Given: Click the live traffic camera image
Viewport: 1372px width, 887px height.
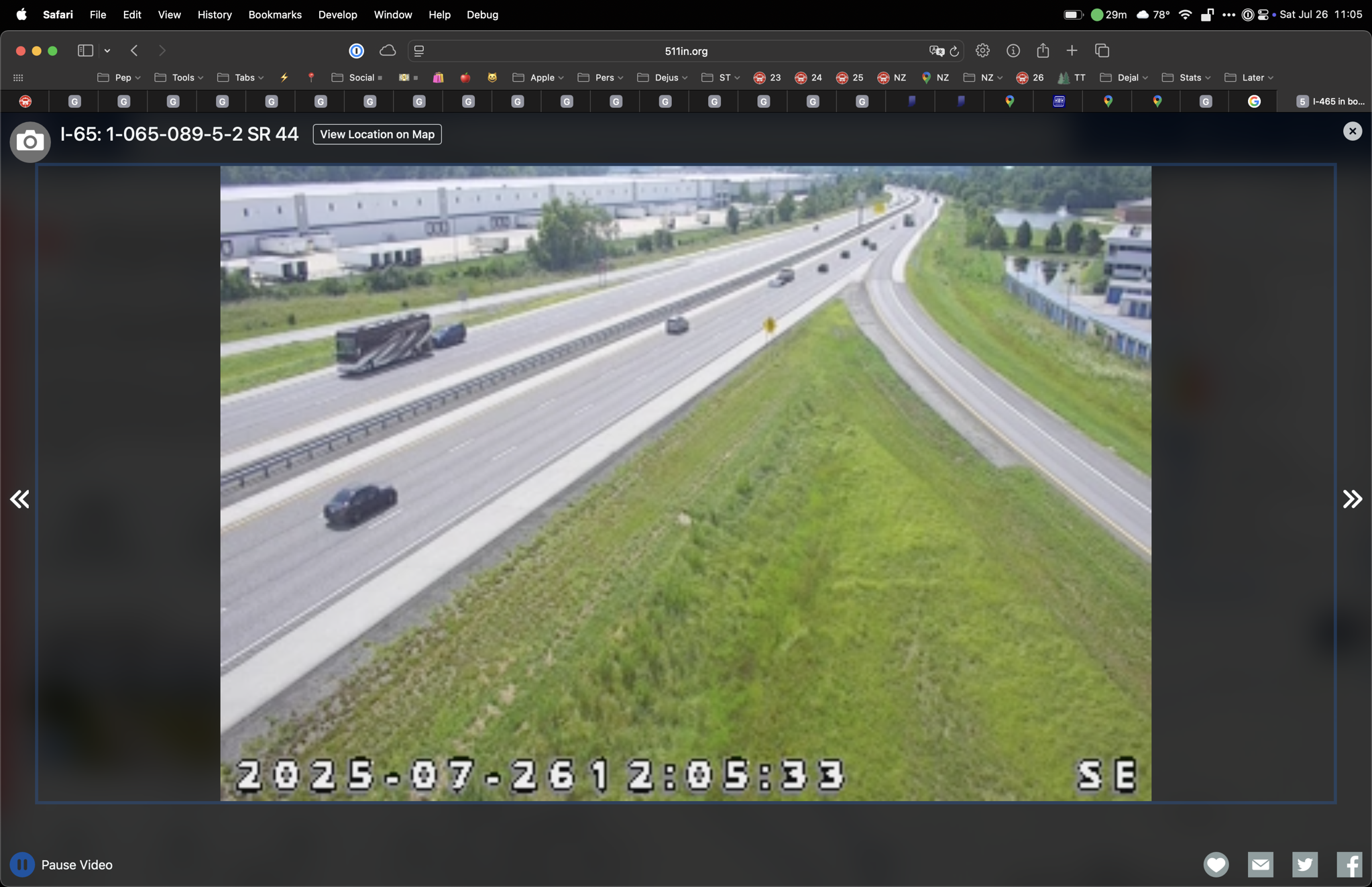Looking at the screenshot, I should pos(685,483).
